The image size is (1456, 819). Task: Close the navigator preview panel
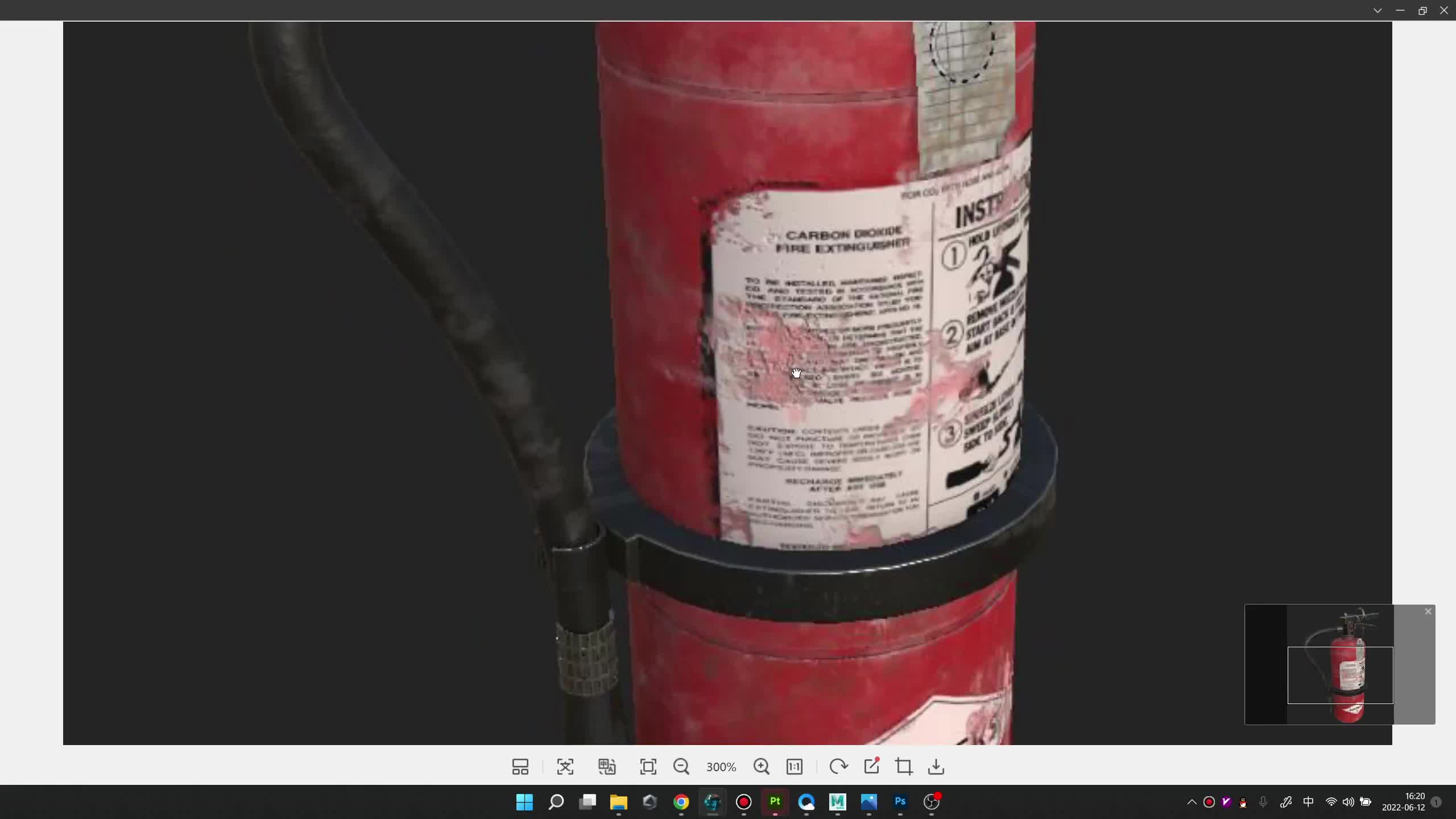click(x=1428, y=611)
